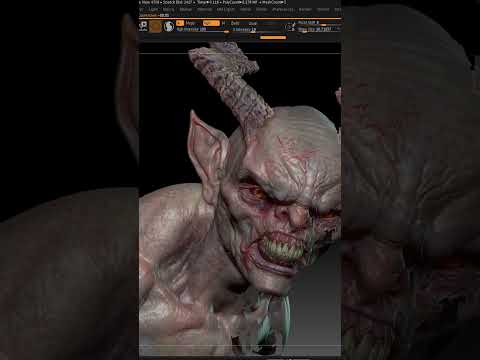Open the Preferences menu
480x360 pixels.
283,9
